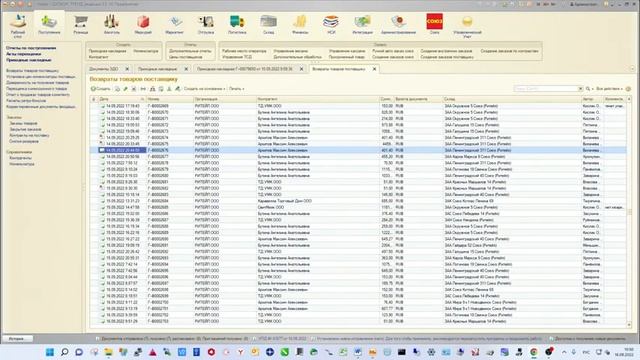
Task: Open the red Союз section
Action: click(435, 24)
